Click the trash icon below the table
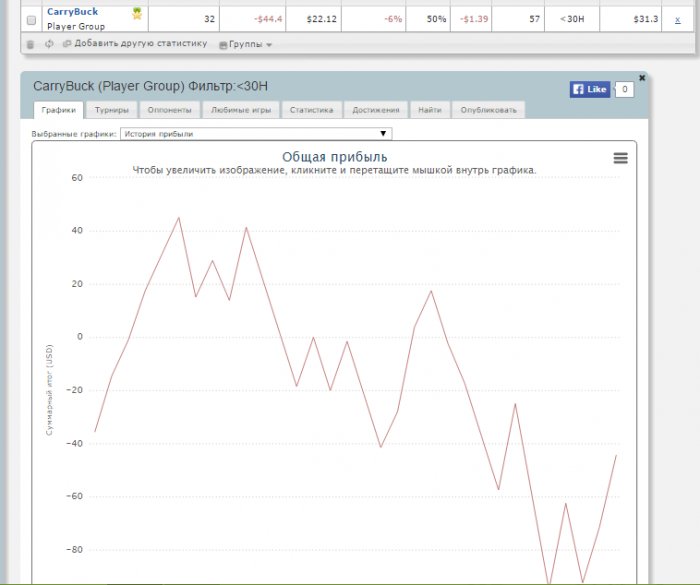This screenshot has width=700, height=585. 30,44
